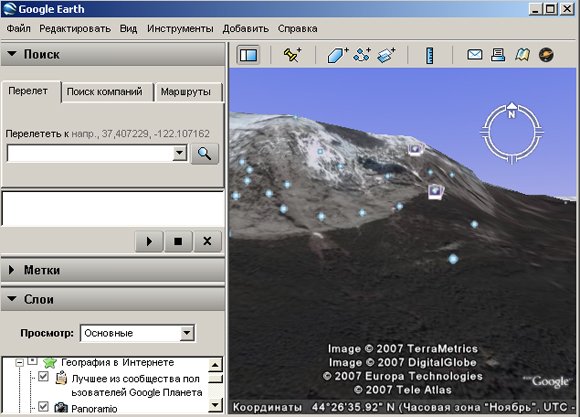Click the print icon

[498, 55]
